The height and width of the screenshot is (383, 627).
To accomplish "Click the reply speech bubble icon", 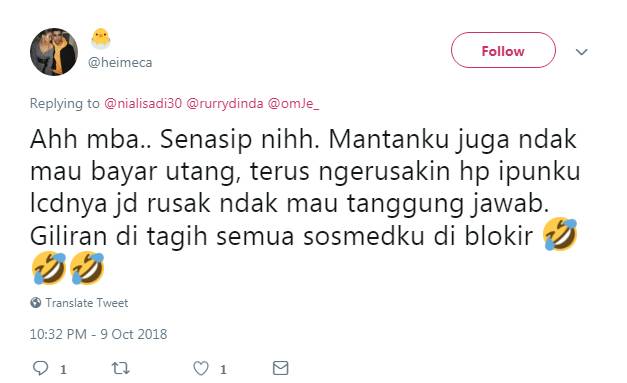I will tap(40, 368).
